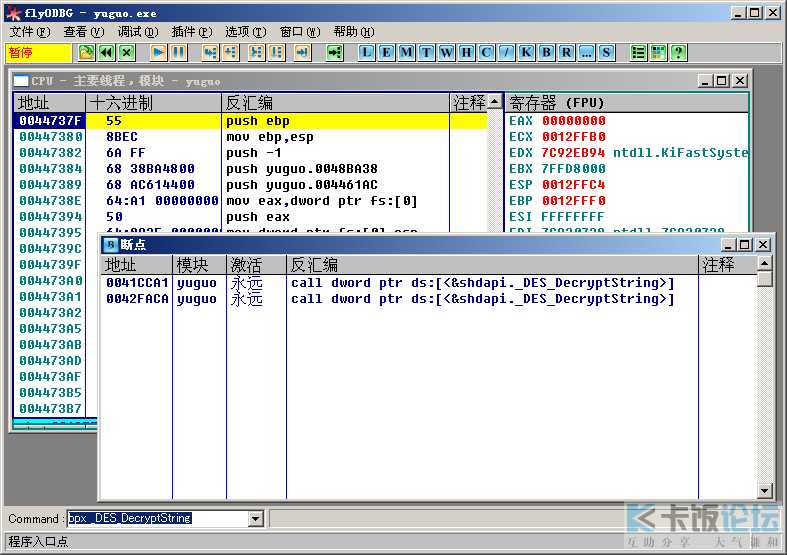787x555 pixels.
Task: Show the Call stack with K button
Action: (x=526, y=52)
